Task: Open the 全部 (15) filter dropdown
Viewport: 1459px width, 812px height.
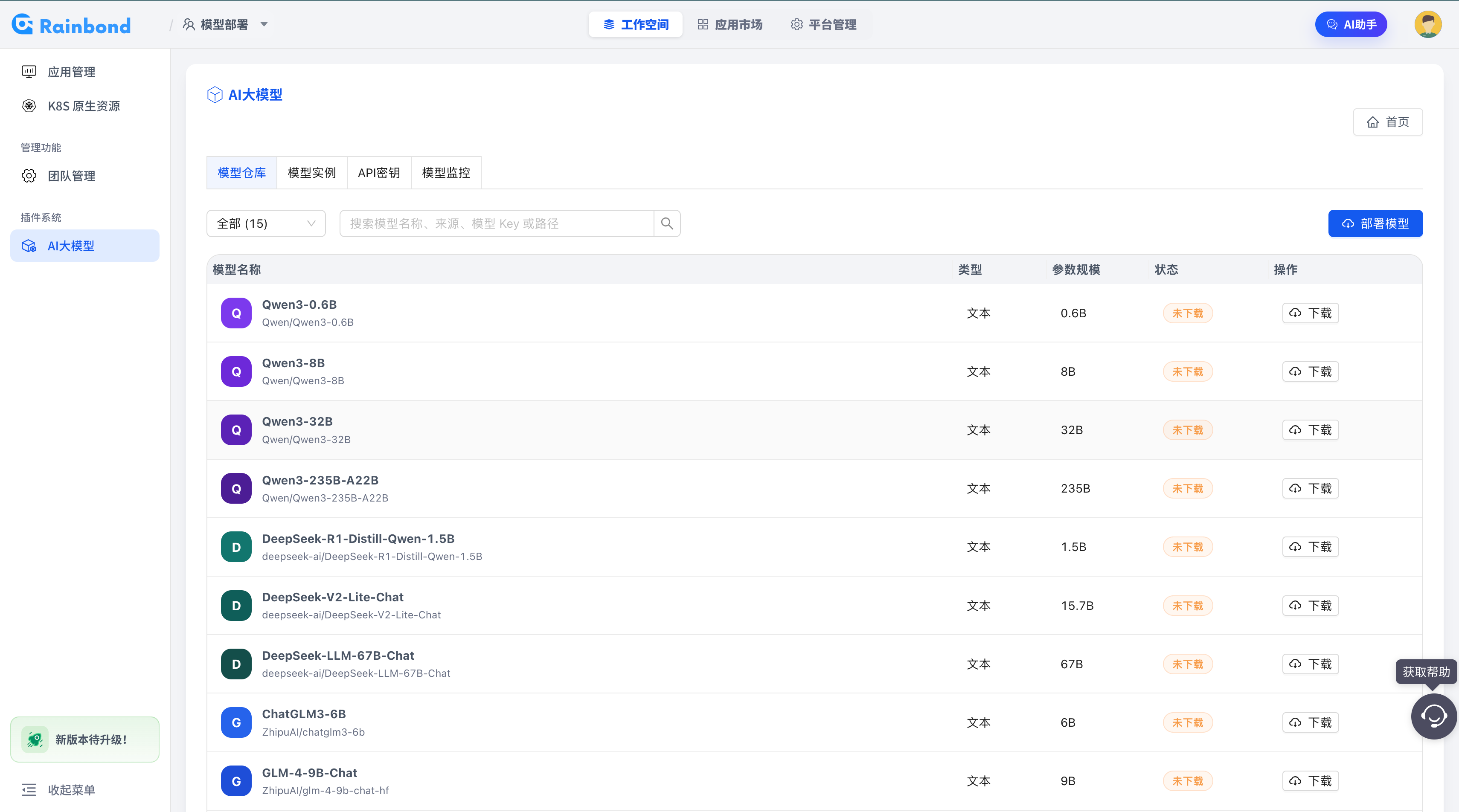Action: coord(266,223)
